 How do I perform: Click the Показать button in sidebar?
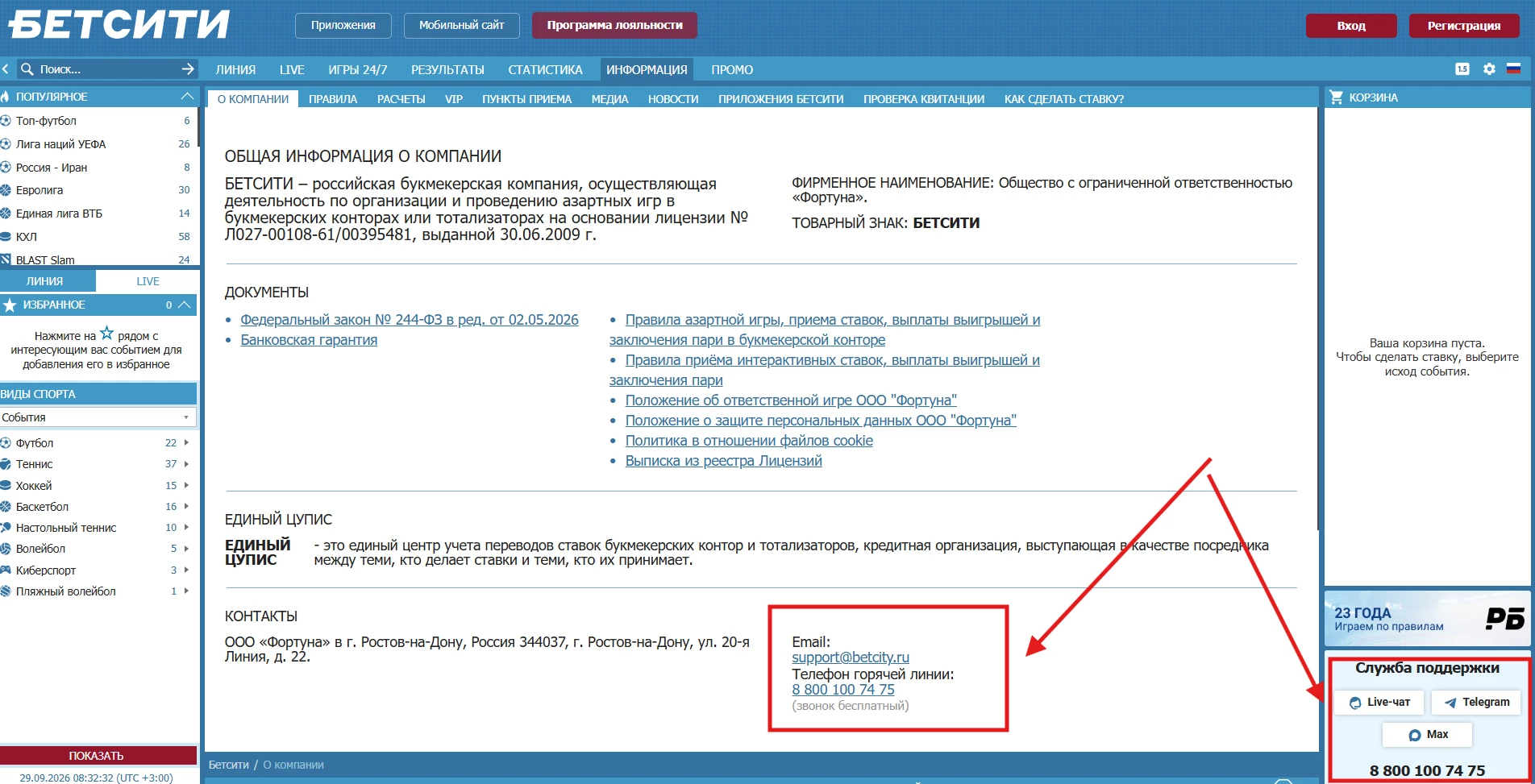[x=97, y=756]
